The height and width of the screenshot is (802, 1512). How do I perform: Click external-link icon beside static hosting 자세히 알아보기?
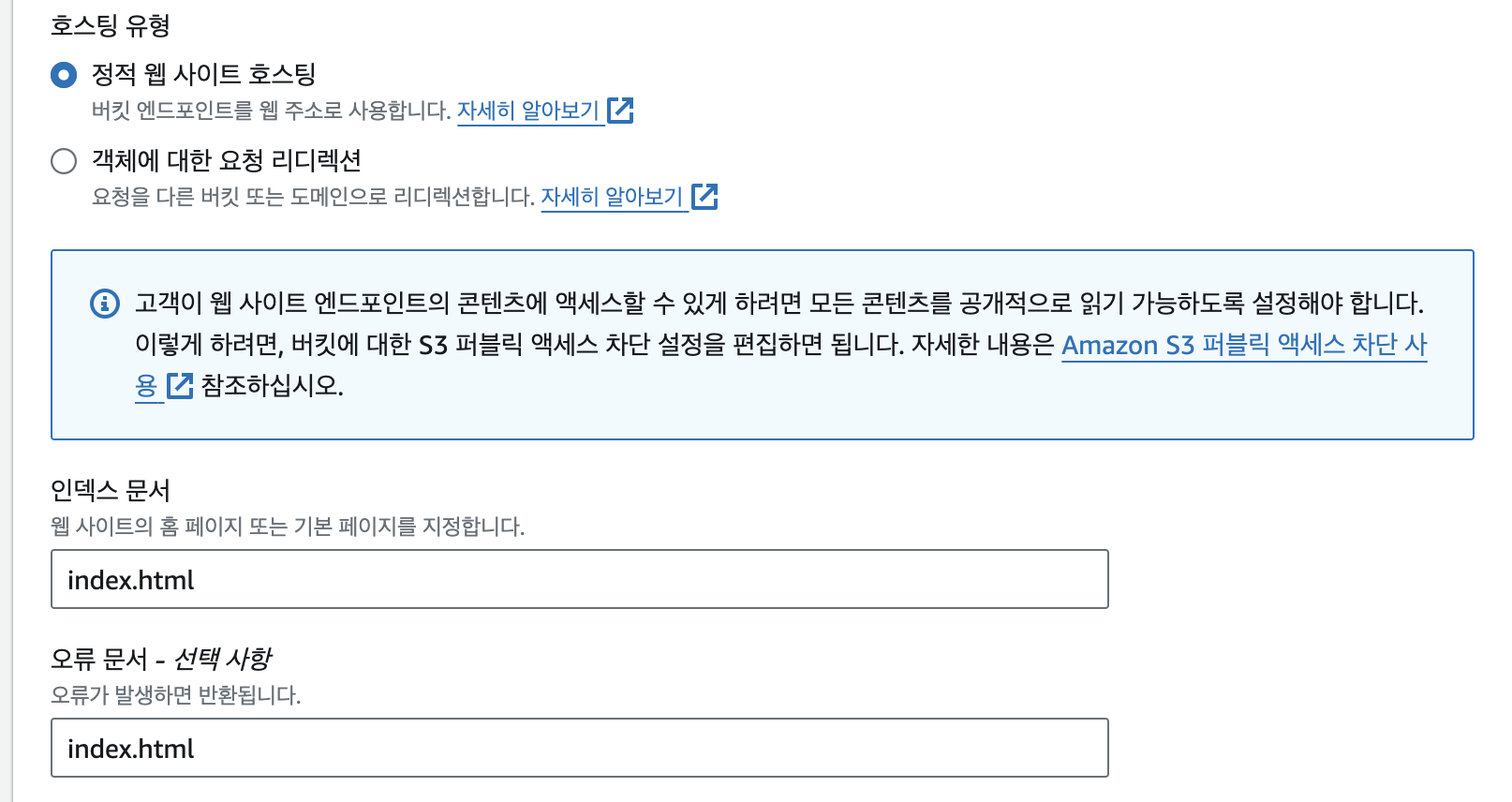(620, 111)
